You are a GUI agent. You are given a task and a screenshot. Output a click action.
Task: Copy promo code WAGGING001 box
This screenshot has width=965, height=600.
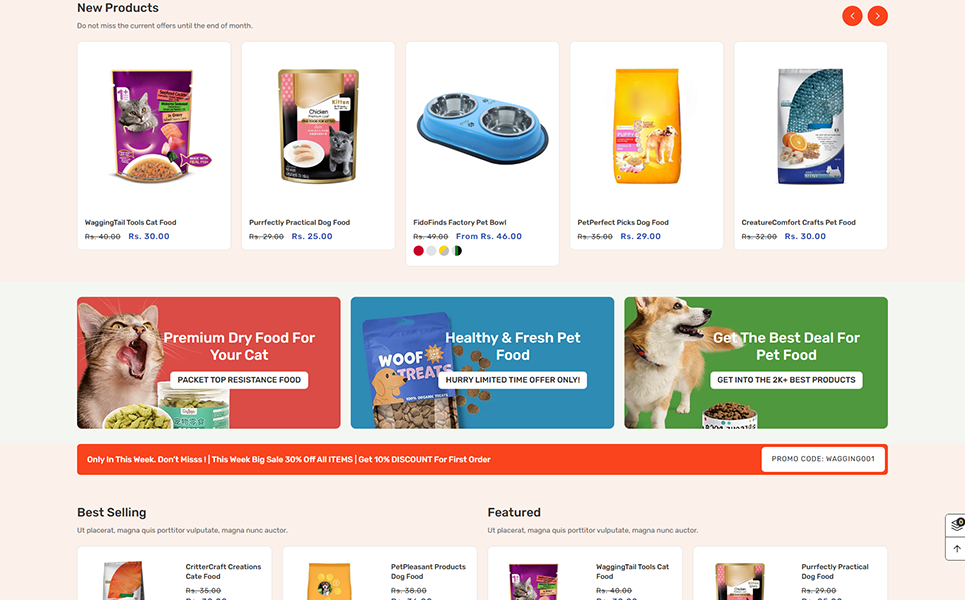pyautogui.click(x=823, y=459)
